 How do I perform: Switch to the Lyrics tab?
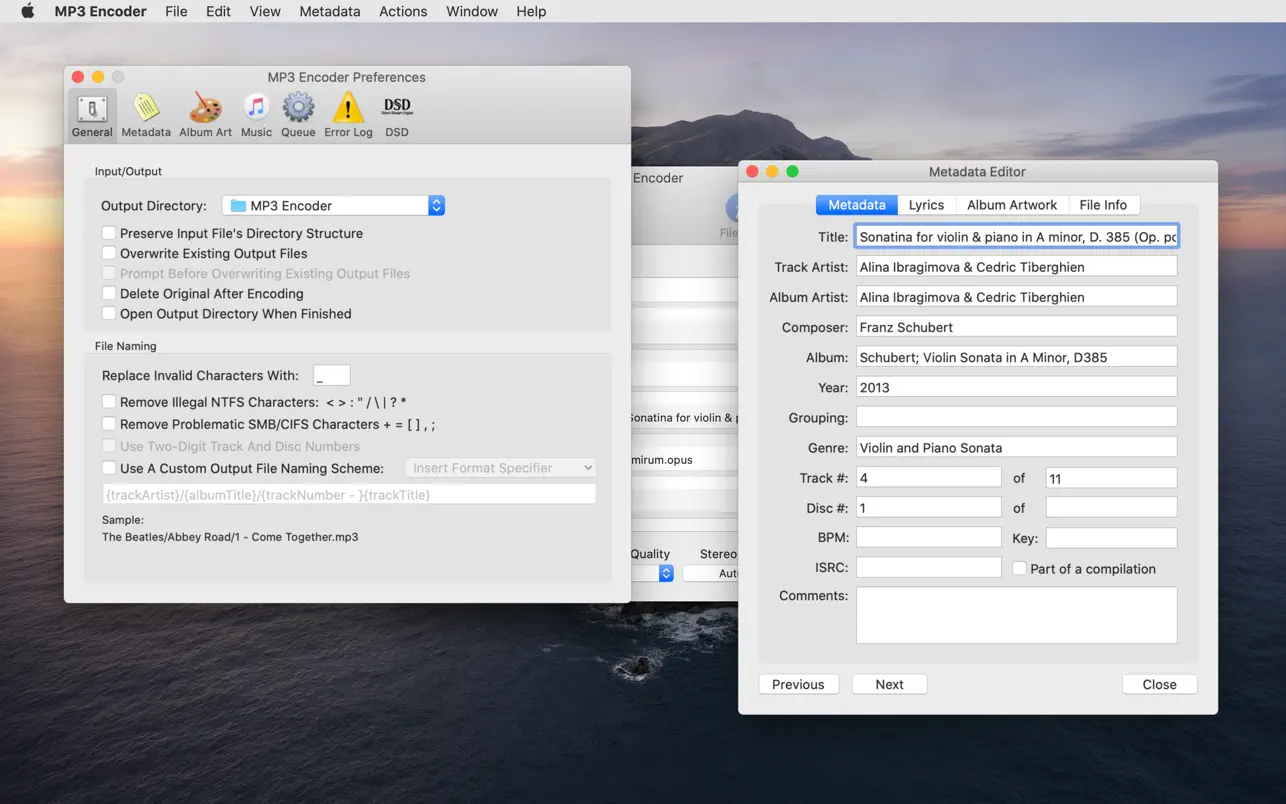pos(926,205)
